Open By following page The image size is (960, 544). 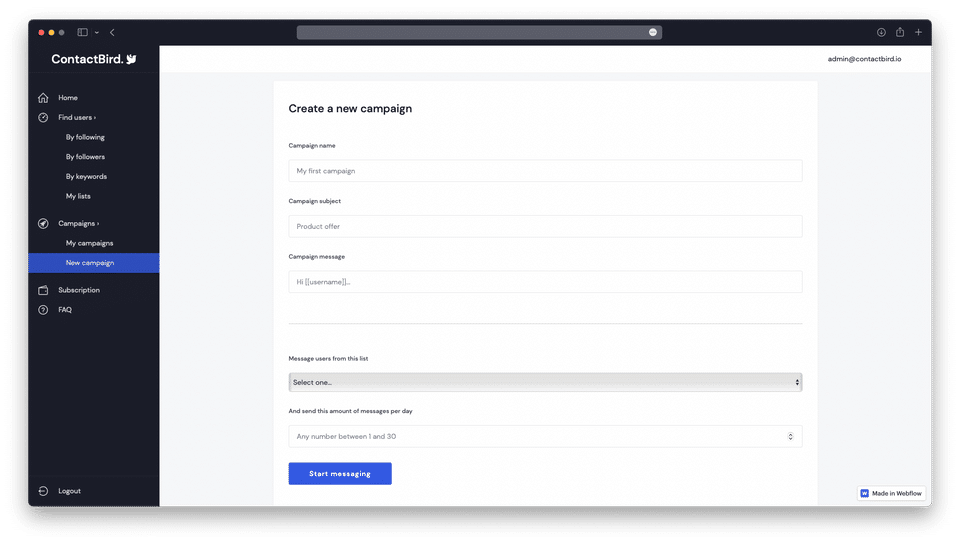point(85,137)
